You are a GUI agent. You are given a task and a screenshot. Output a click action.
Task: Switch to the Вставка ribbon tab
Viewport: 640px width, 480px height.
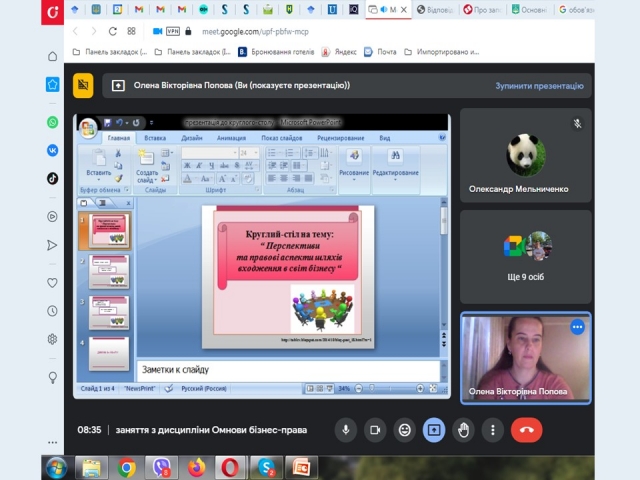pos(155,137)
